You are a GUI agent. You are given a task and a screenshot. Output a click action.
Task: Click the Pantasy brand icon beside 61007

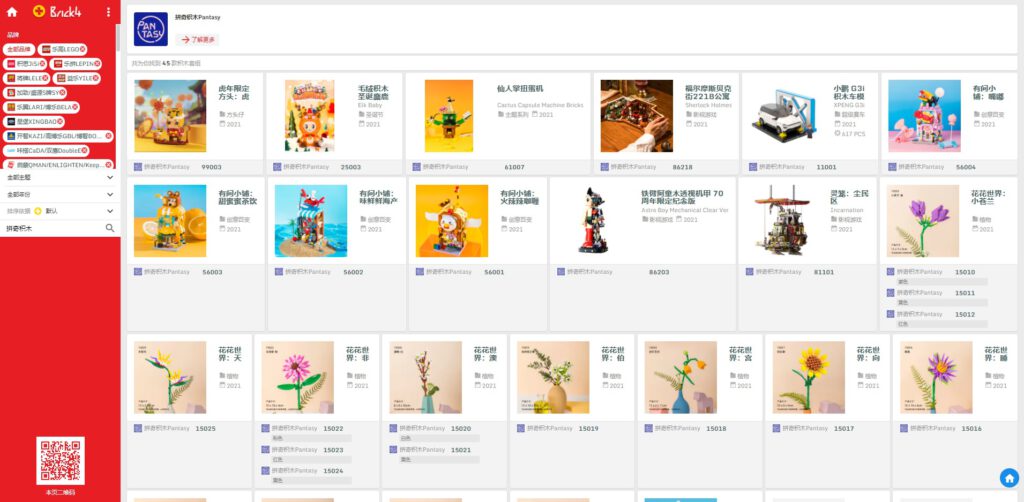417,167
